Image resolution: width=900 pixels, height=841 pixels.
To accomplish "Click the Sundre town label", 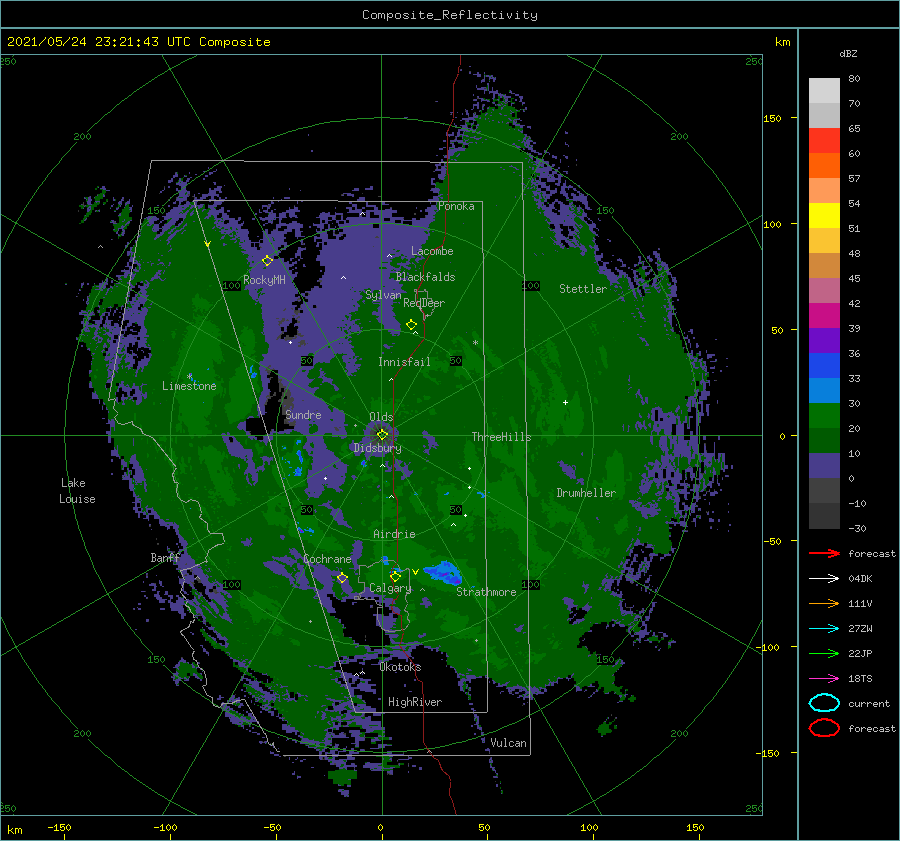I will tap(303, 414).
